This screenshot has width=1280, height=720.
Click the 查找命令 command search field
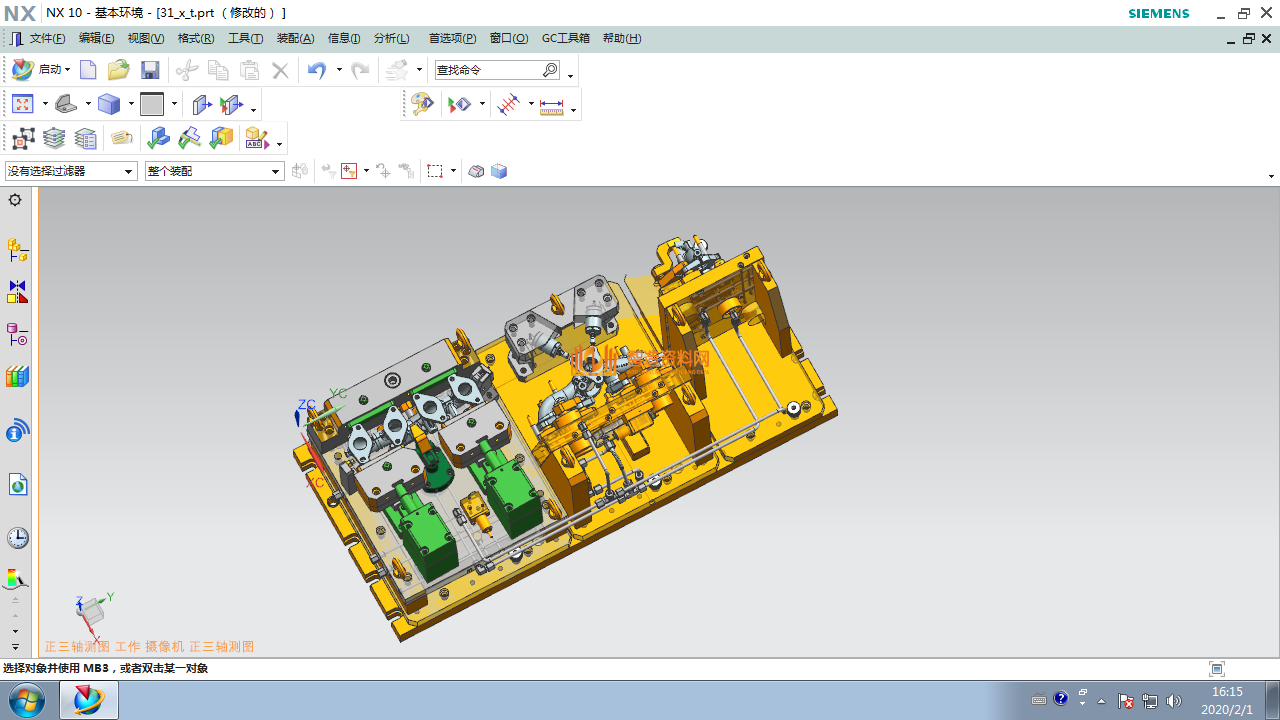487,70
